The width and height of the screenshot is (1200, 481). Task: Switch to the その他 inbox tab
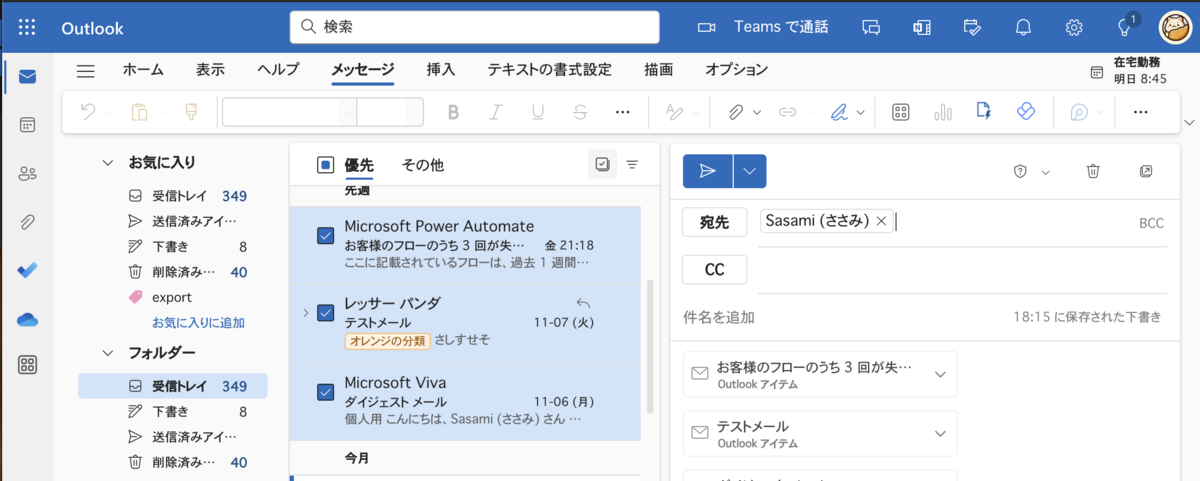pyautogui.click(x=422, y=165)
